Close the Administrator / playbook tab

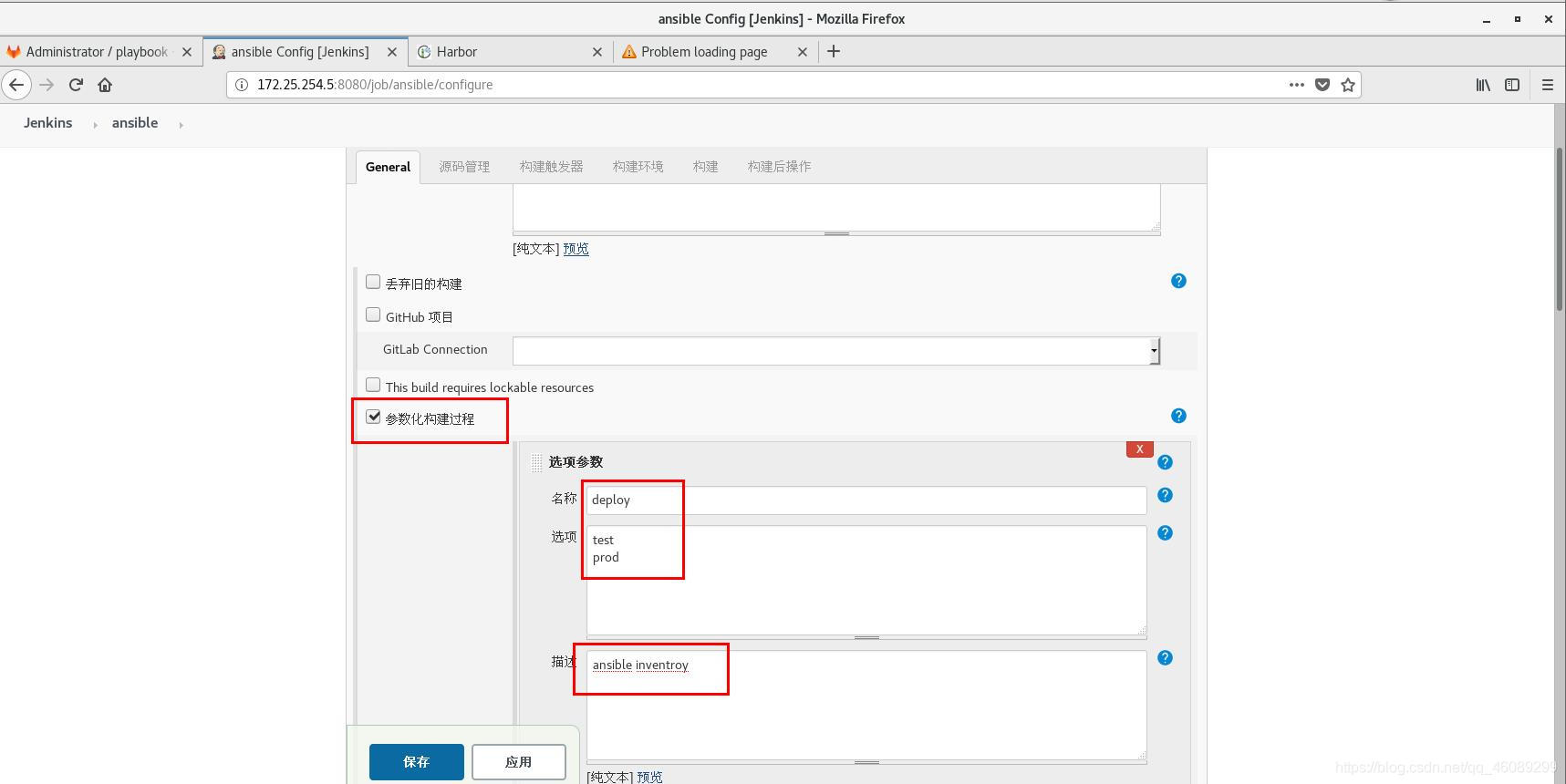point(187,52)
